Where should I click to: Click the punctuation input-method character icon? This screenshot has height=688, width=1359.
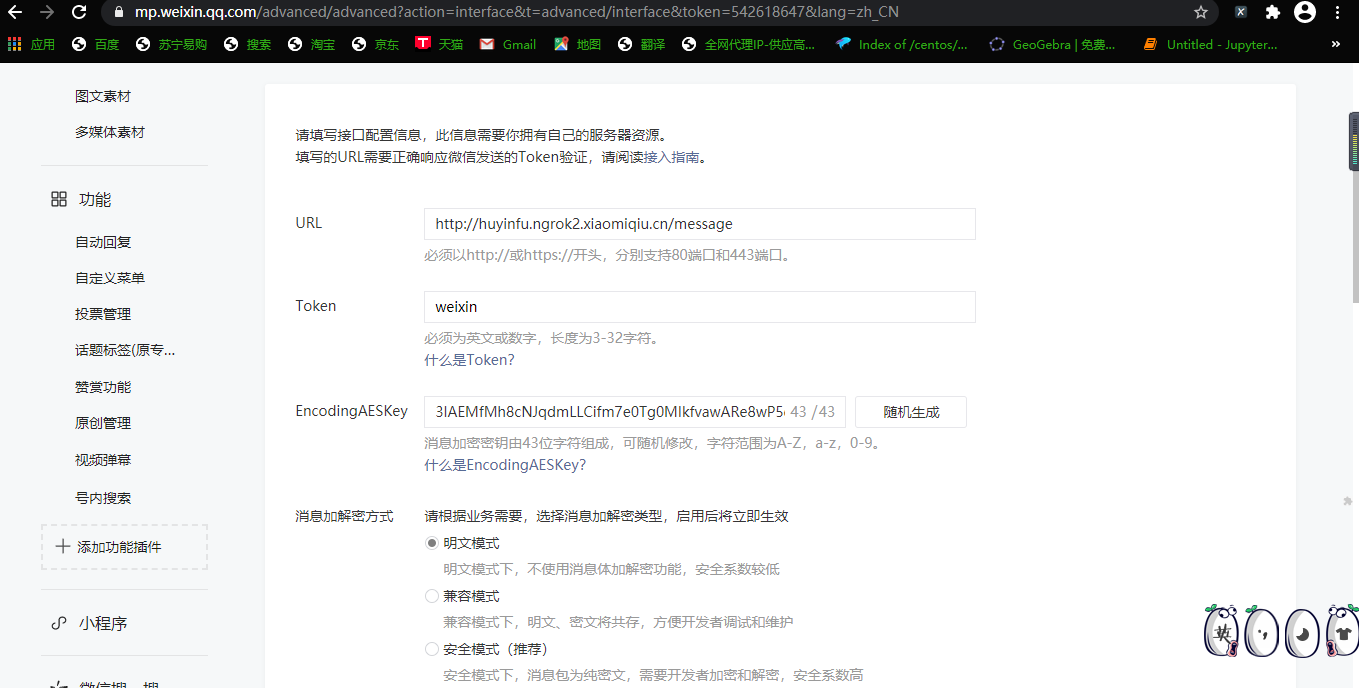point(1263,632)
